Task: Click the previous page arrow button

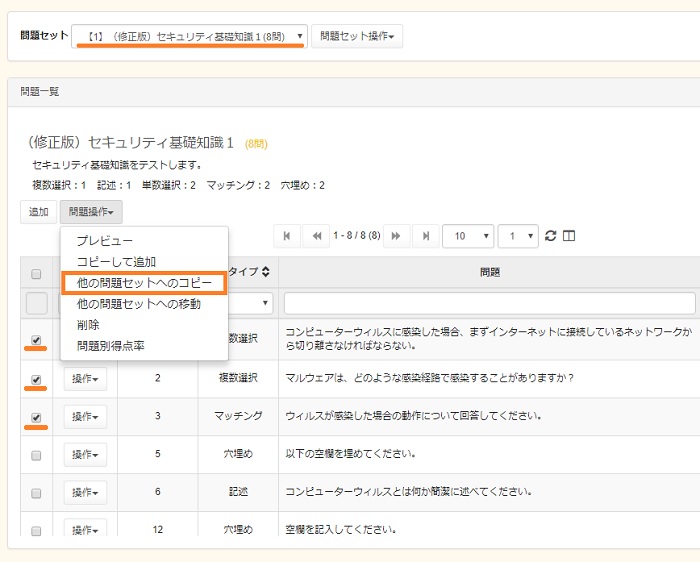Action: click(x=317, y=236)
